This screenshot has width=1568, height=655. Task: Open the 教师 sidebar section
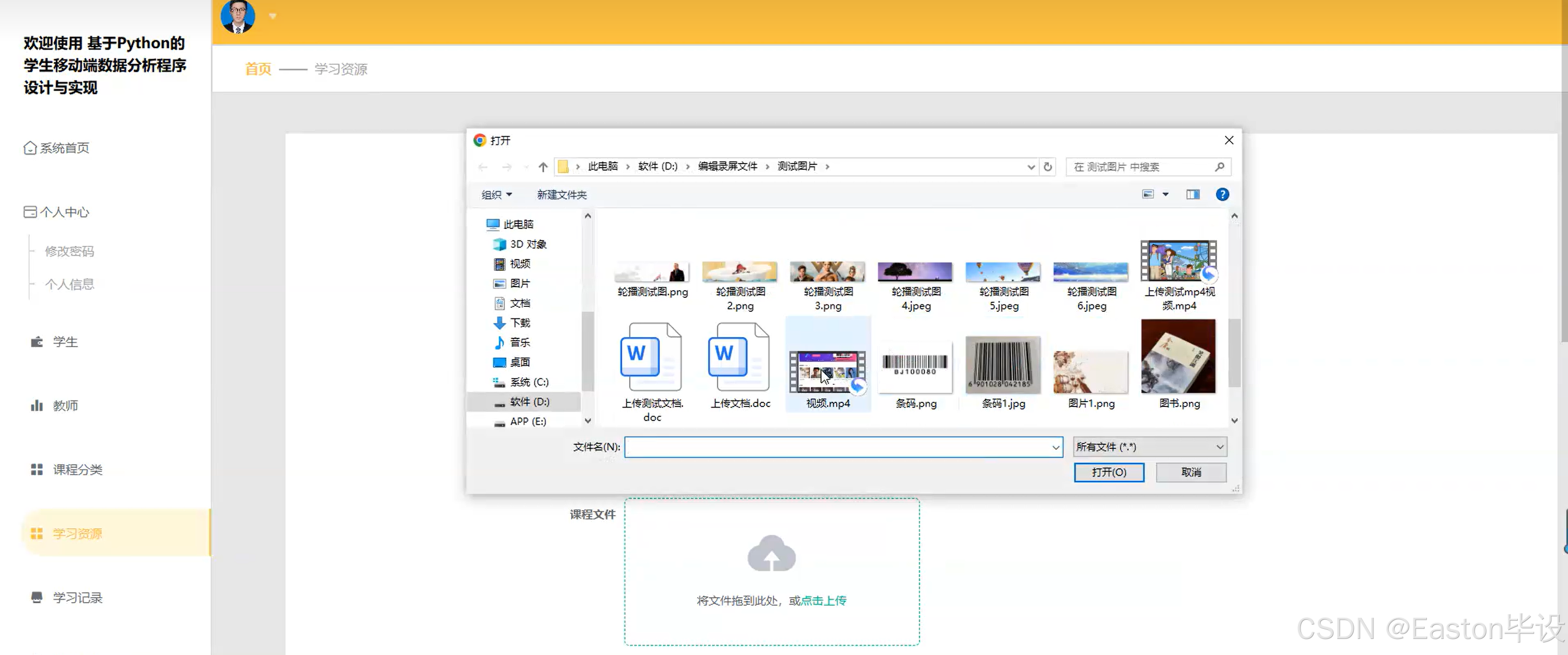coord(55,405)
